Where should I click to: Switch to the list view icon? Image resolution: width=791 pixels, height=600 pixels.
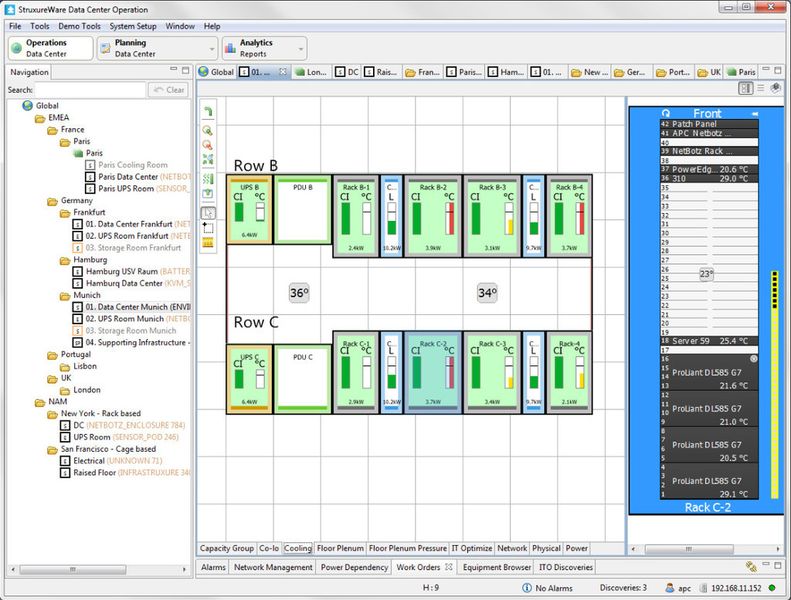(761, 88)
